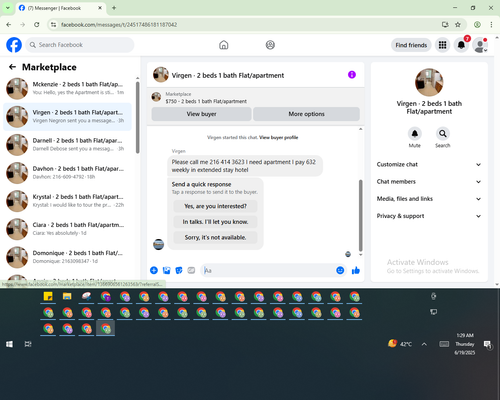Open more actions plus icon in composer
Image resolution: width=500 pixels, height=400 pixels.
click(154, 270)
